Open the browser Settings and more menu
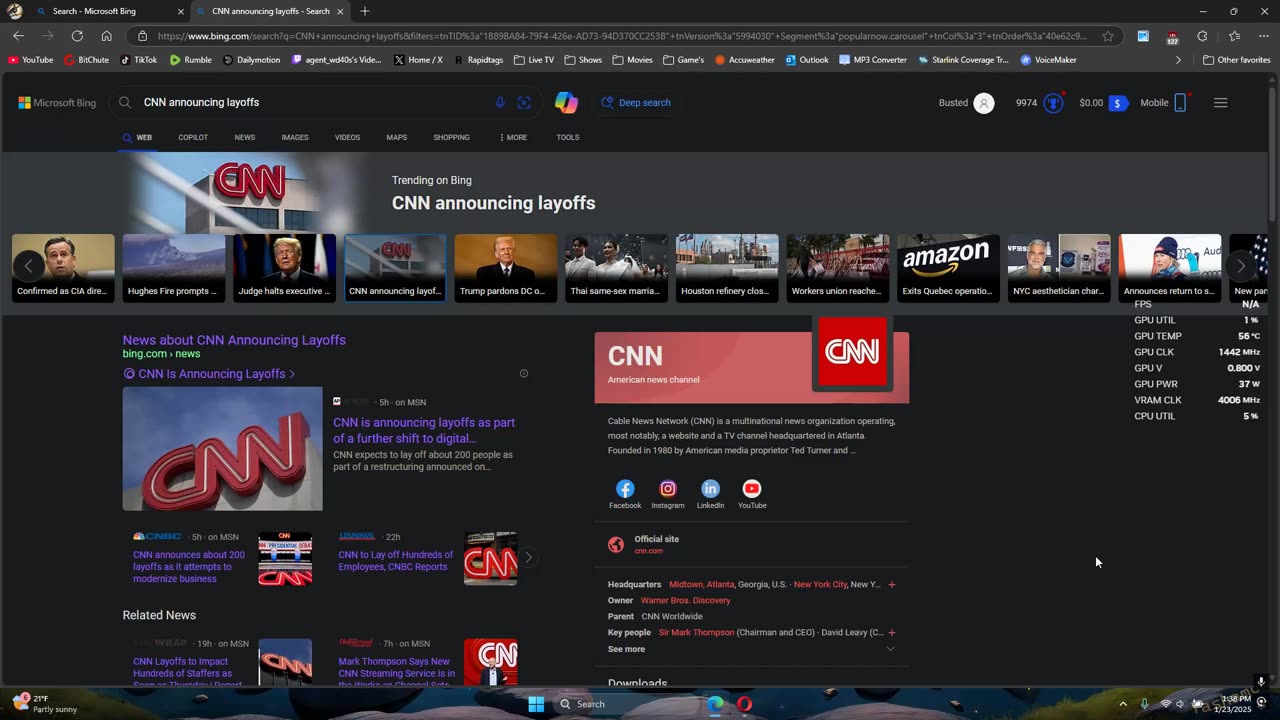The height and width of the screenshot is (720, 1280). click(x=1262, y=36)
